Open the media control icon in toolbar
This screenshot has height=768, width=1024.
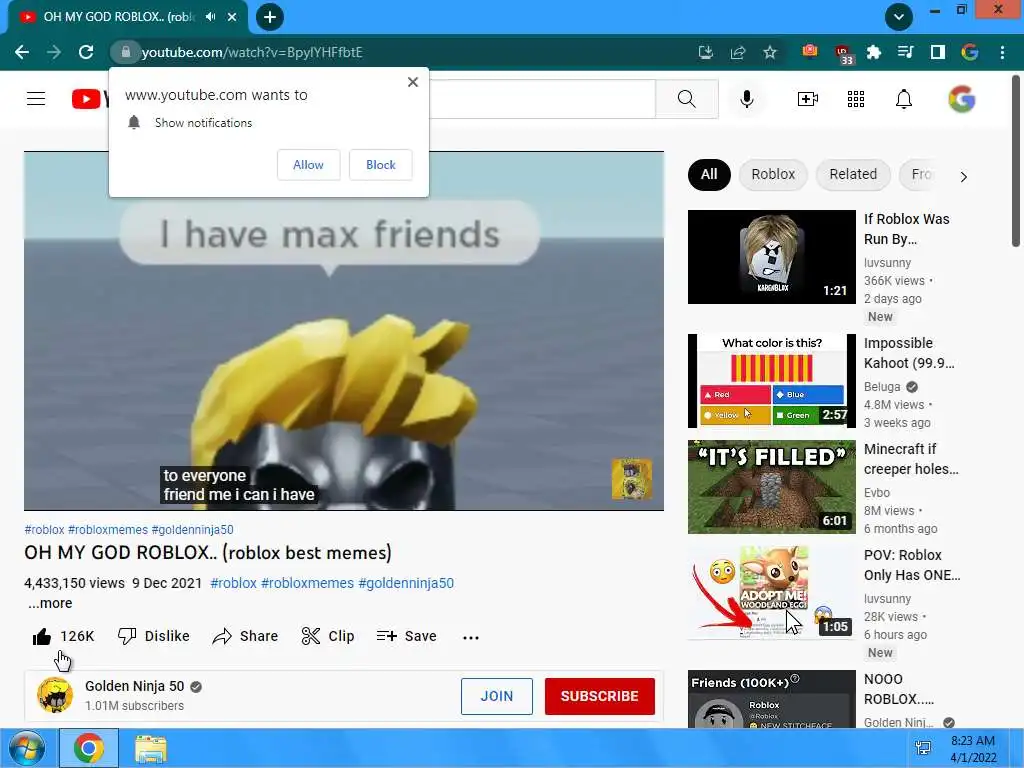[906, 52]
